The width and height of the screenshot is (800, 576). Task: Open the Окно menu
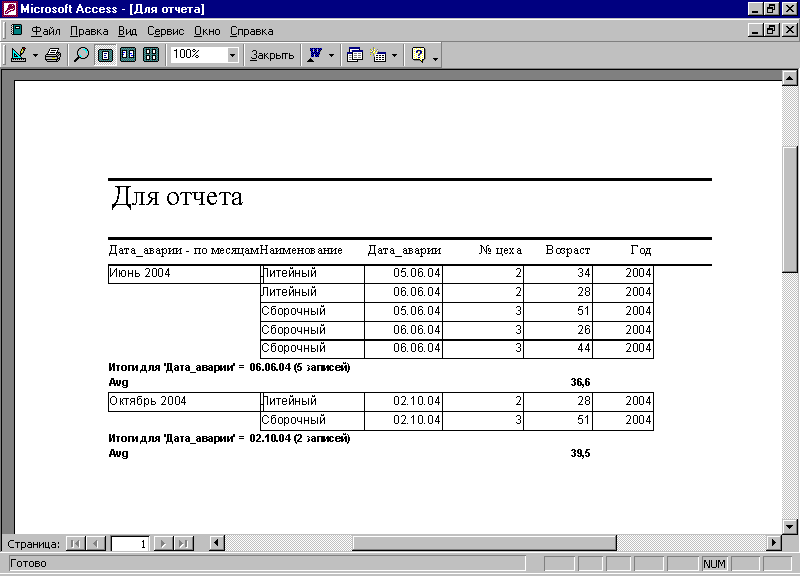(207, 31)
